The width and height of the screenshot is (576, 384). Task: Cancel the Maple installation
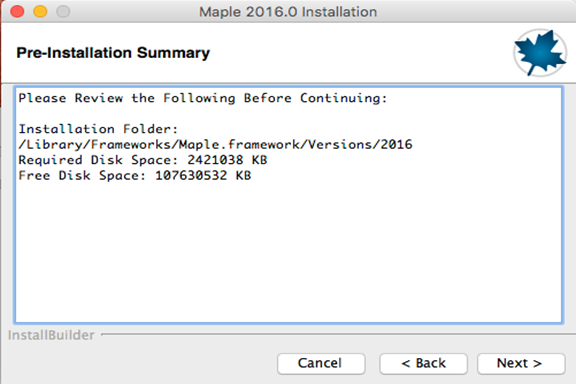[x=321, y=363]
